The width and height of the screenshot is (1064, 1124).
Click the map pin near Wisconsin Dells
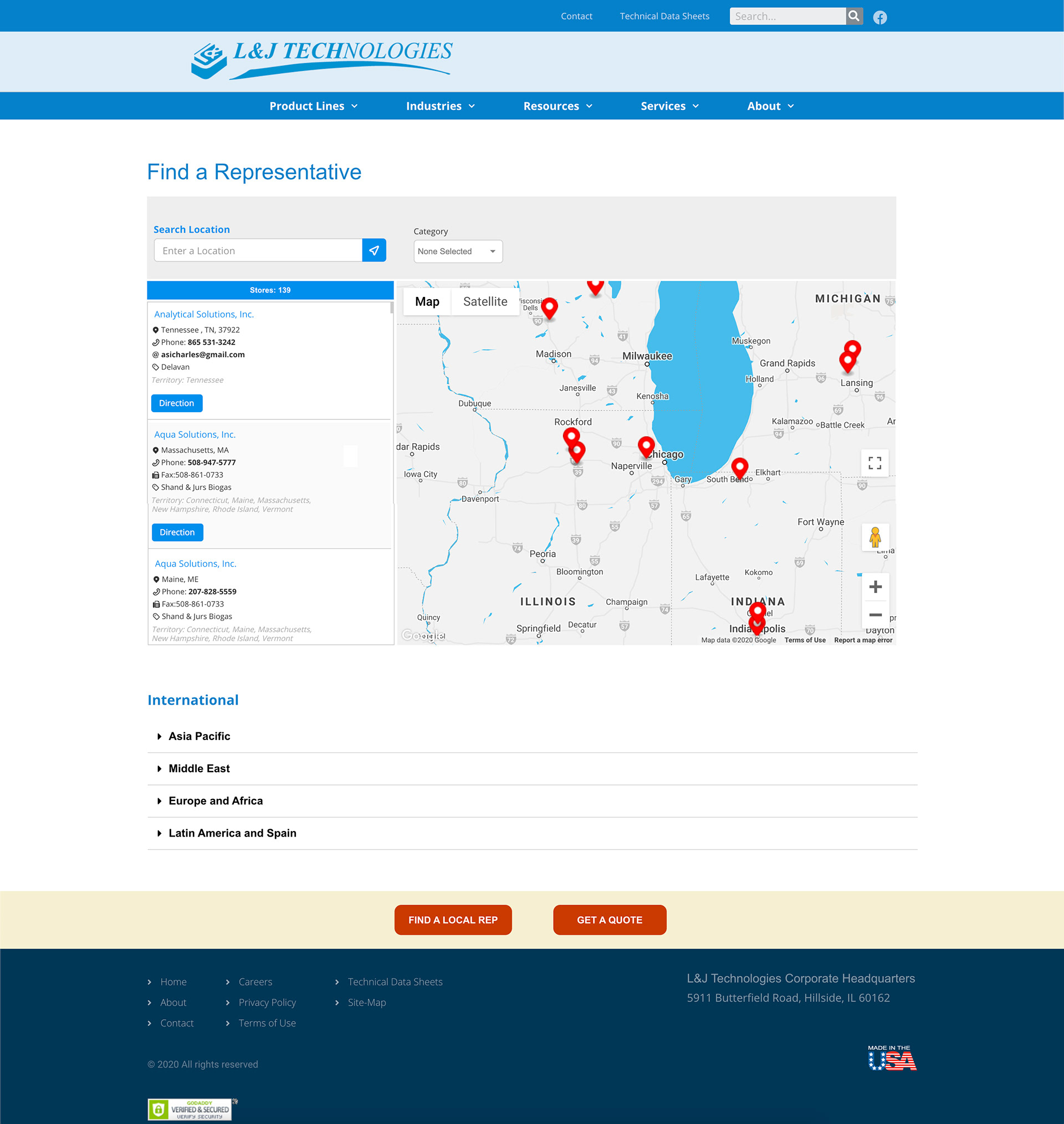549,309
